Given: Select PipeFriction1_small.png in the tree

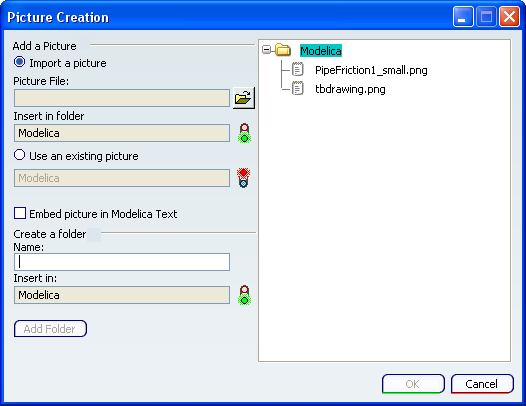Looking at the screenshot, I should tap(371, 70).
